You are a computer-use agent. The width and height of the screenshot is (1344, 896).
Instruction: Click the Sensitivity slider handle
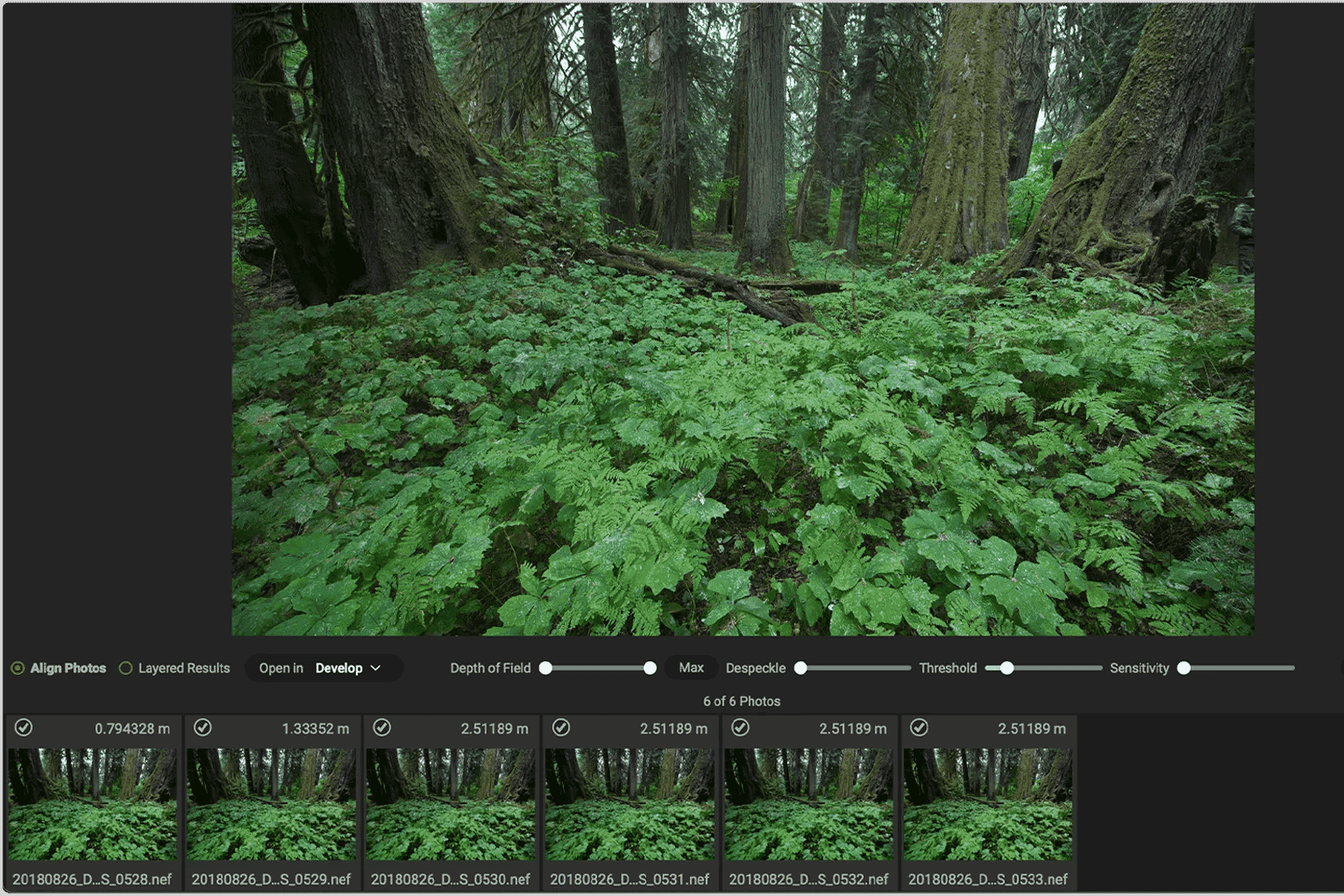click(1184, 668)
